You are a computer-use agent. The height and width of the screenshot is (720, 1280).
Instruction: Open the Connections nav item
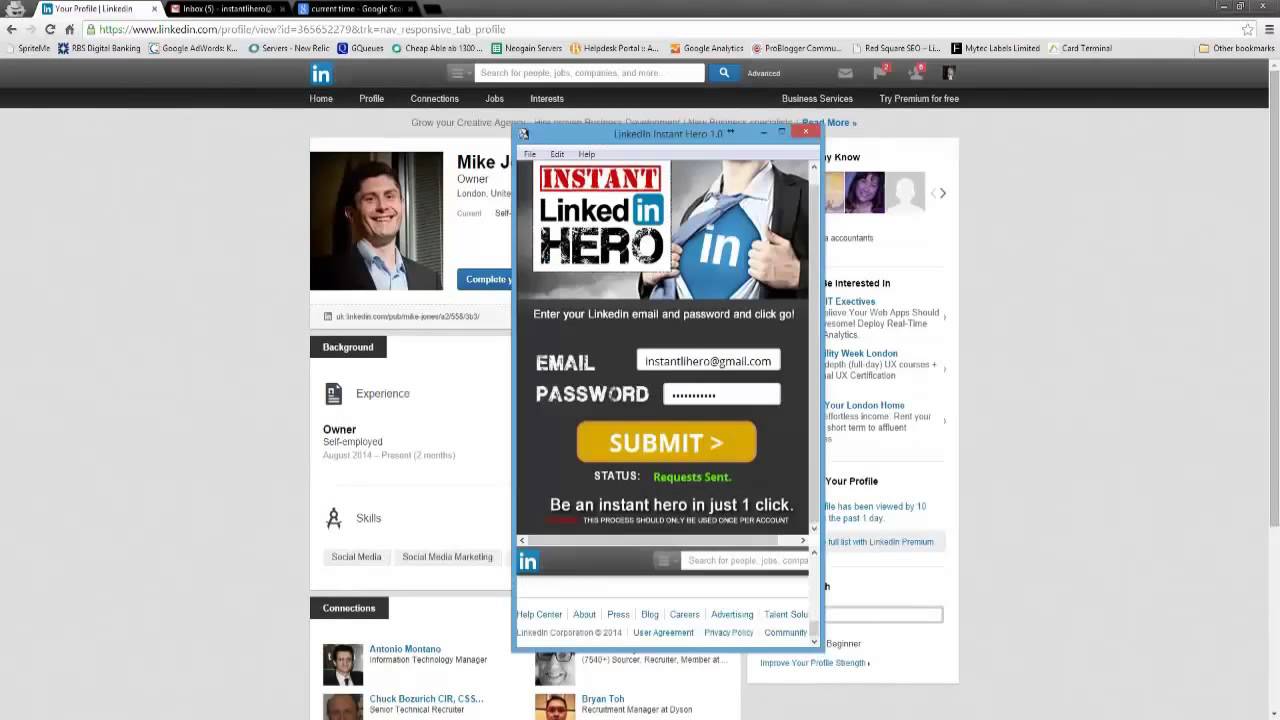tap(435, 99)
